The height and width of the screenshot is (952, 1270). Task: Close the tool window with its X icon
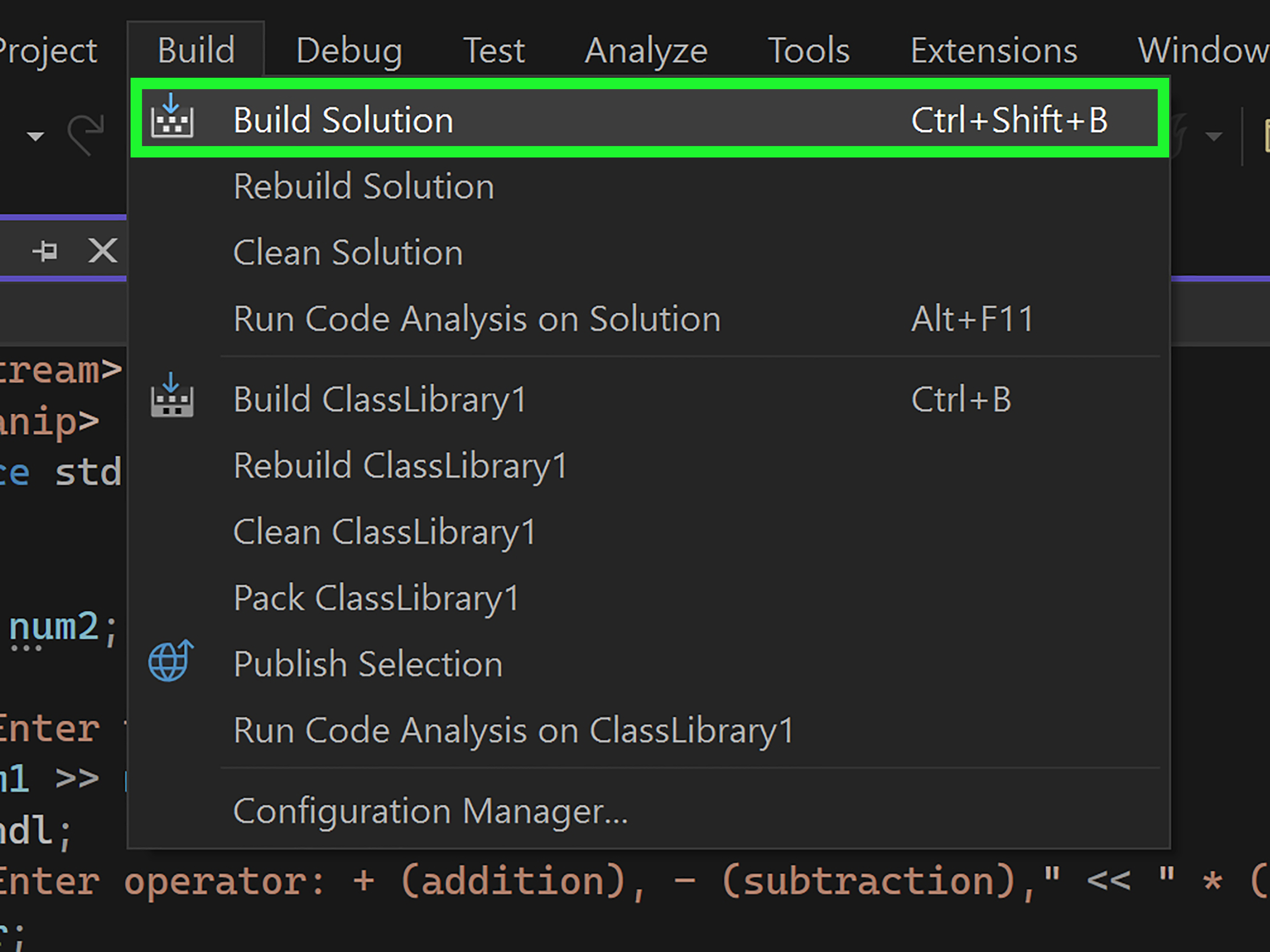pos(102,250)
